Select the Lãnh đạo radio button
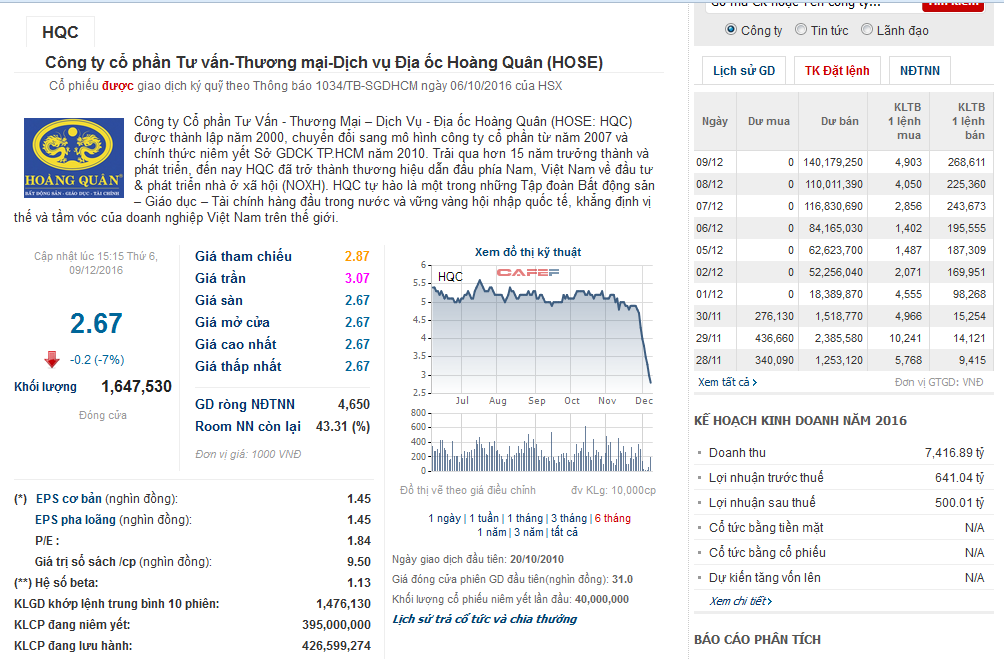 click(x=866, y=29)
